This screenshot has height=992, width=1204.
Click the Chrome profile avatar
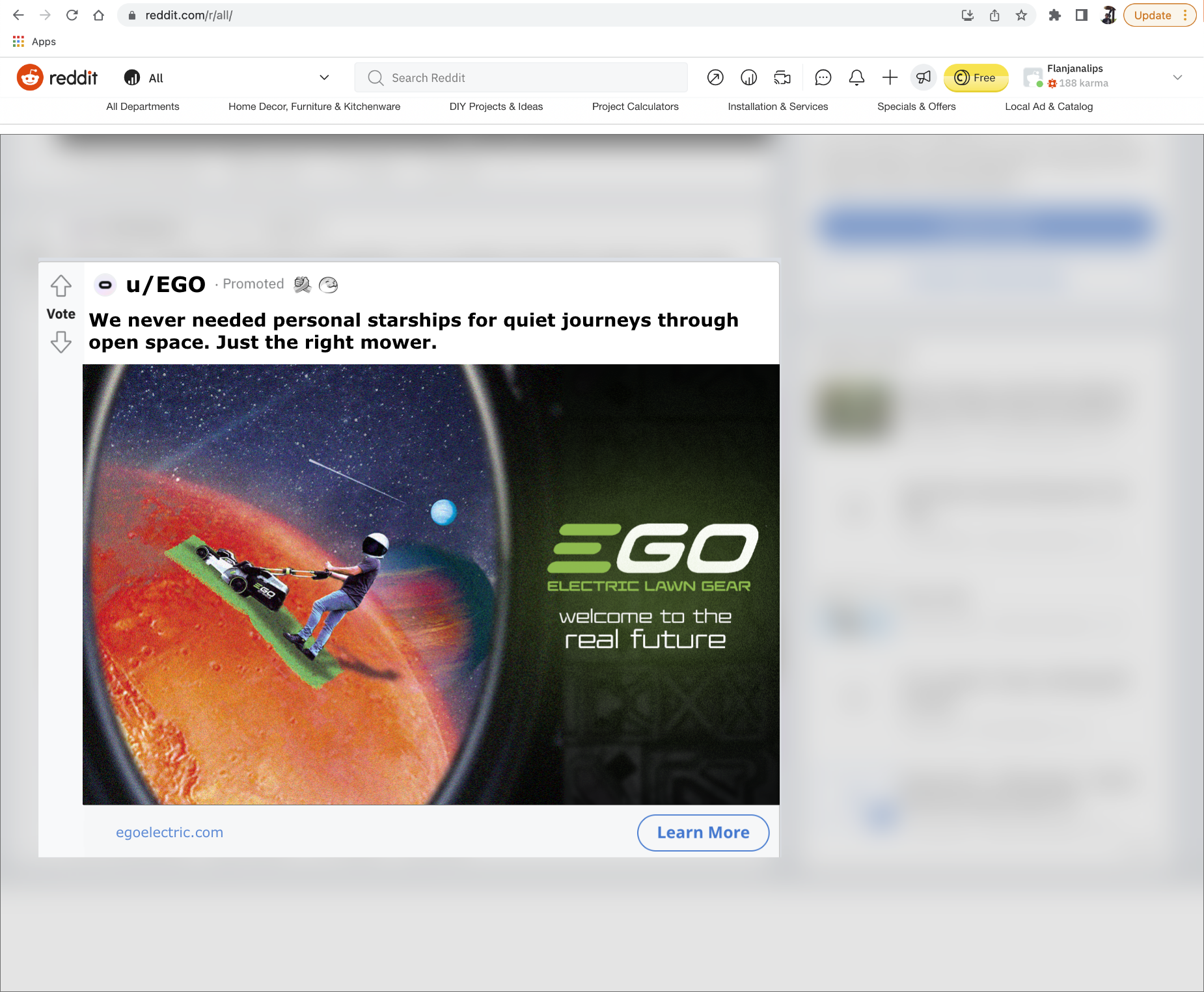click(x=1108, y=15)
